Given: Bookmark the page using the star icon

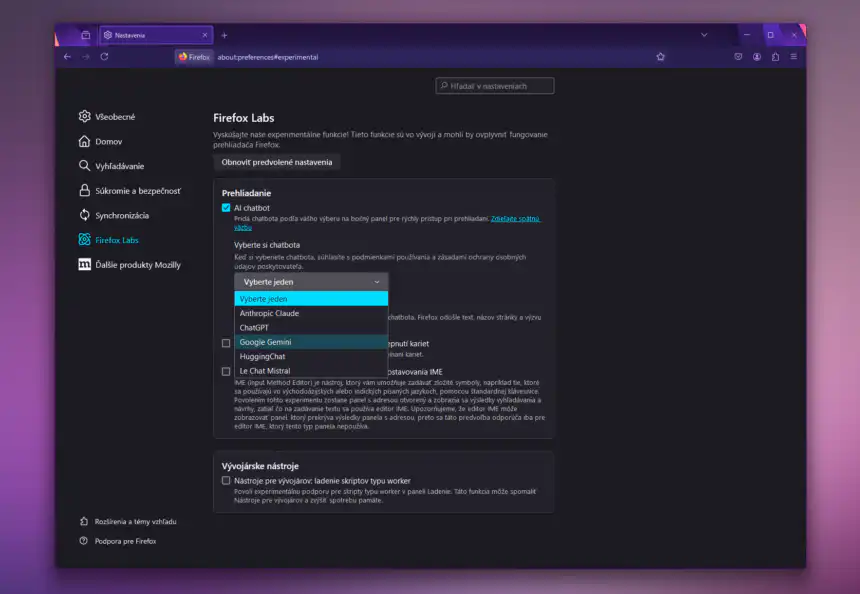Looking at the screenshot, I should [x=660, y=57].
